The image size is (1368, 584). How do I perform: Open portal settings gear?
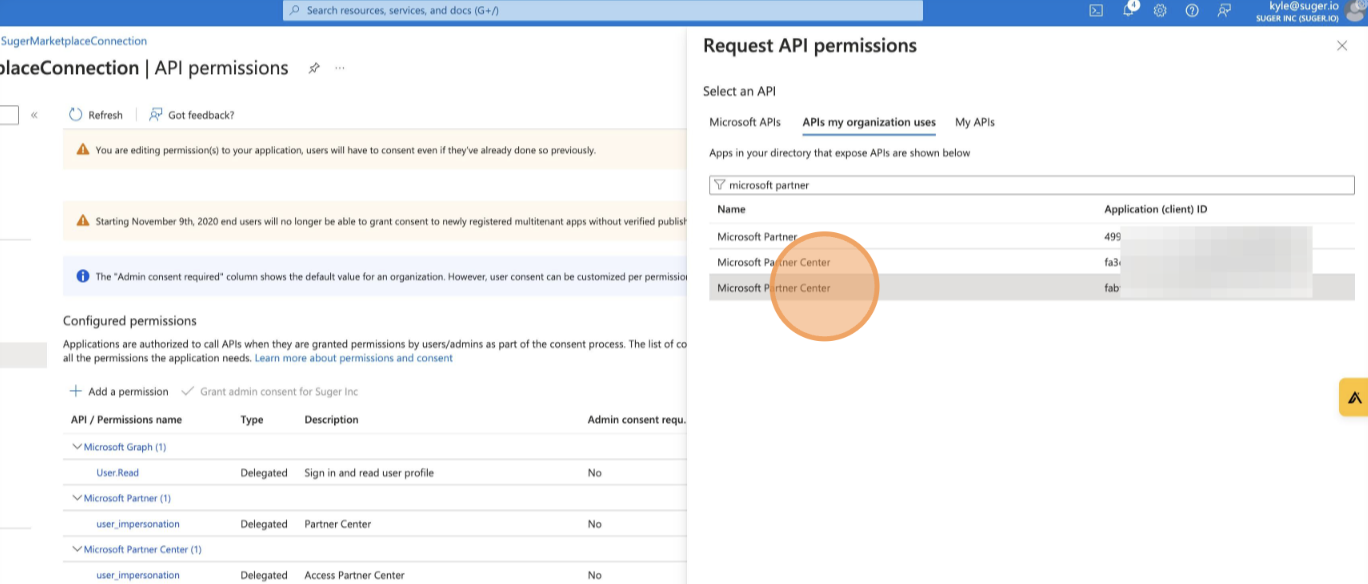(x=1160, y=10)
